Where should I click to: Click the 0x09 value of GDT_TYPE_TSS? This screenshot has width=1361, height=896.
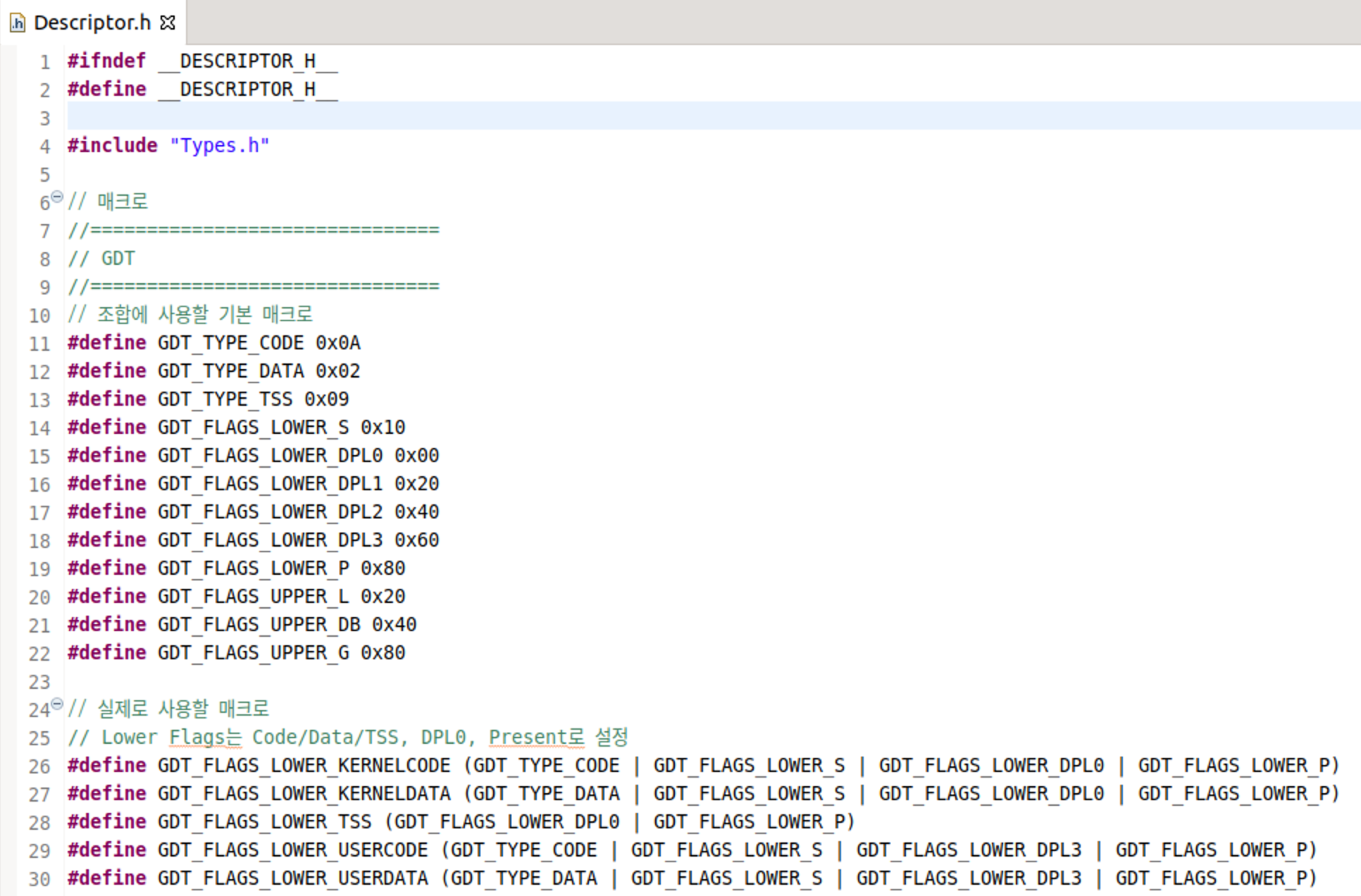pos(326,399)
